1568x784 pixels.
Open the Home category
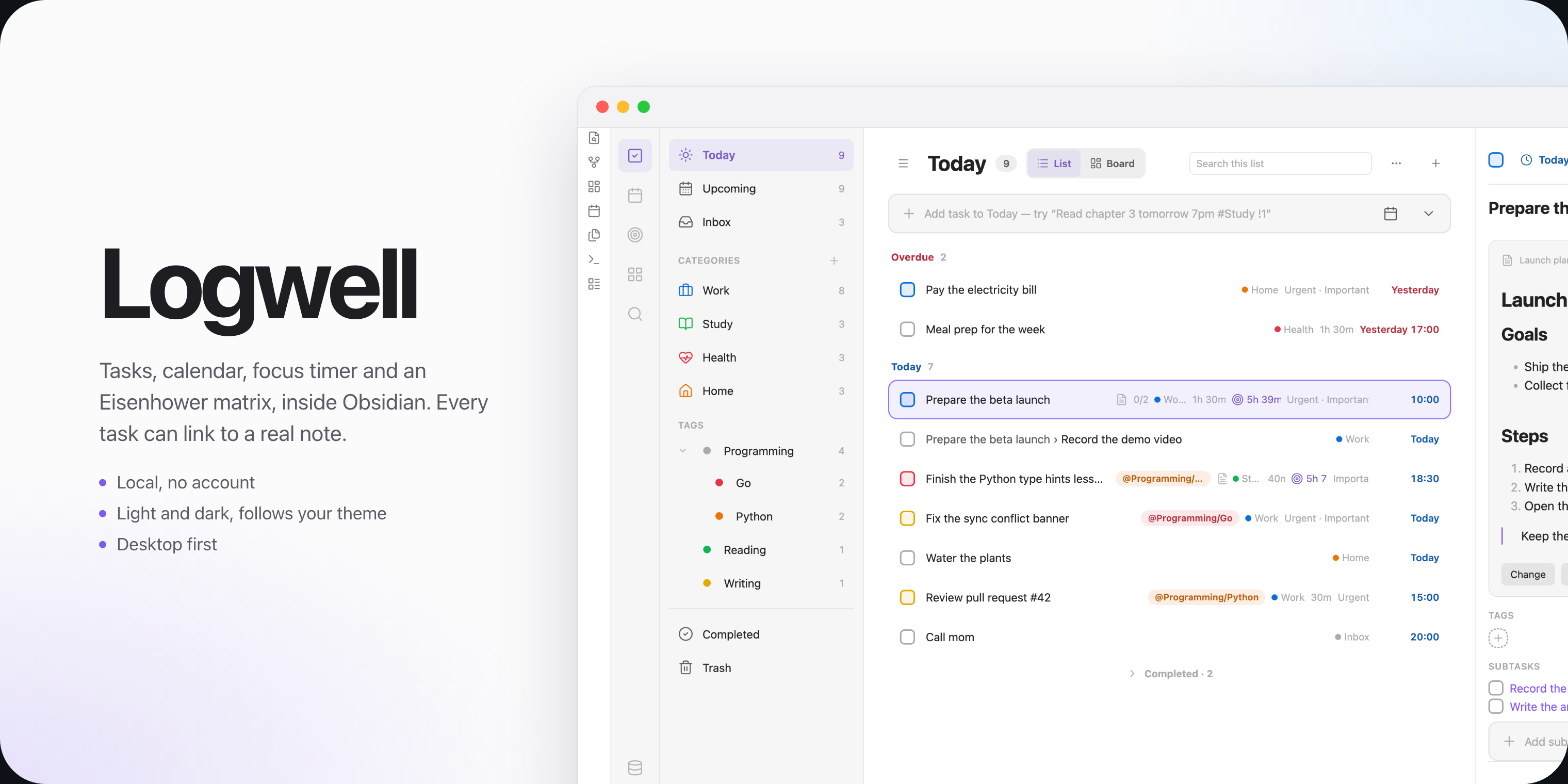click(761, 391)
